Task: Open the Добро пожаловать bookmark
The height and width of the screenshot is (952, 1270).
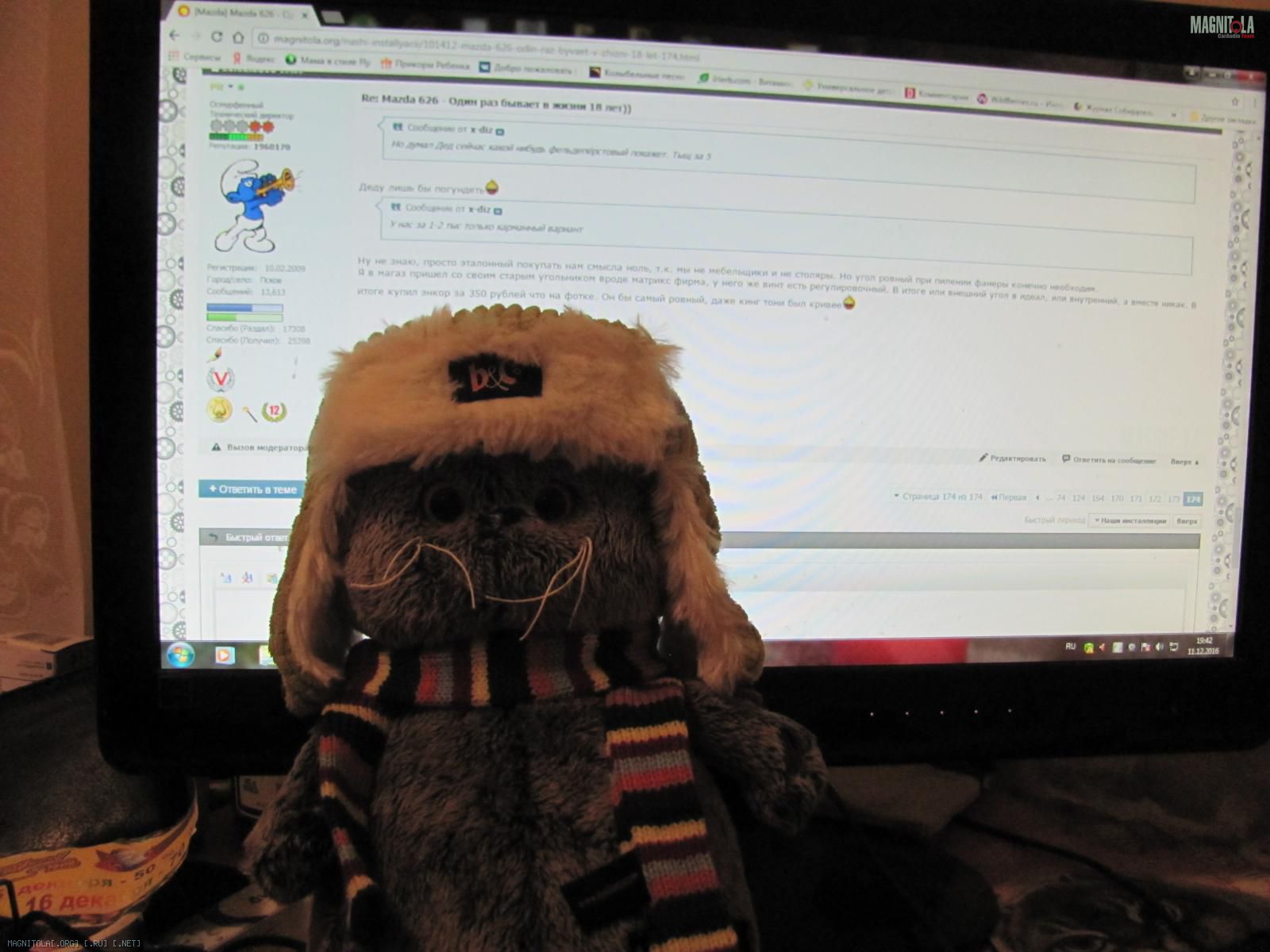Action: tap(527, 68)
